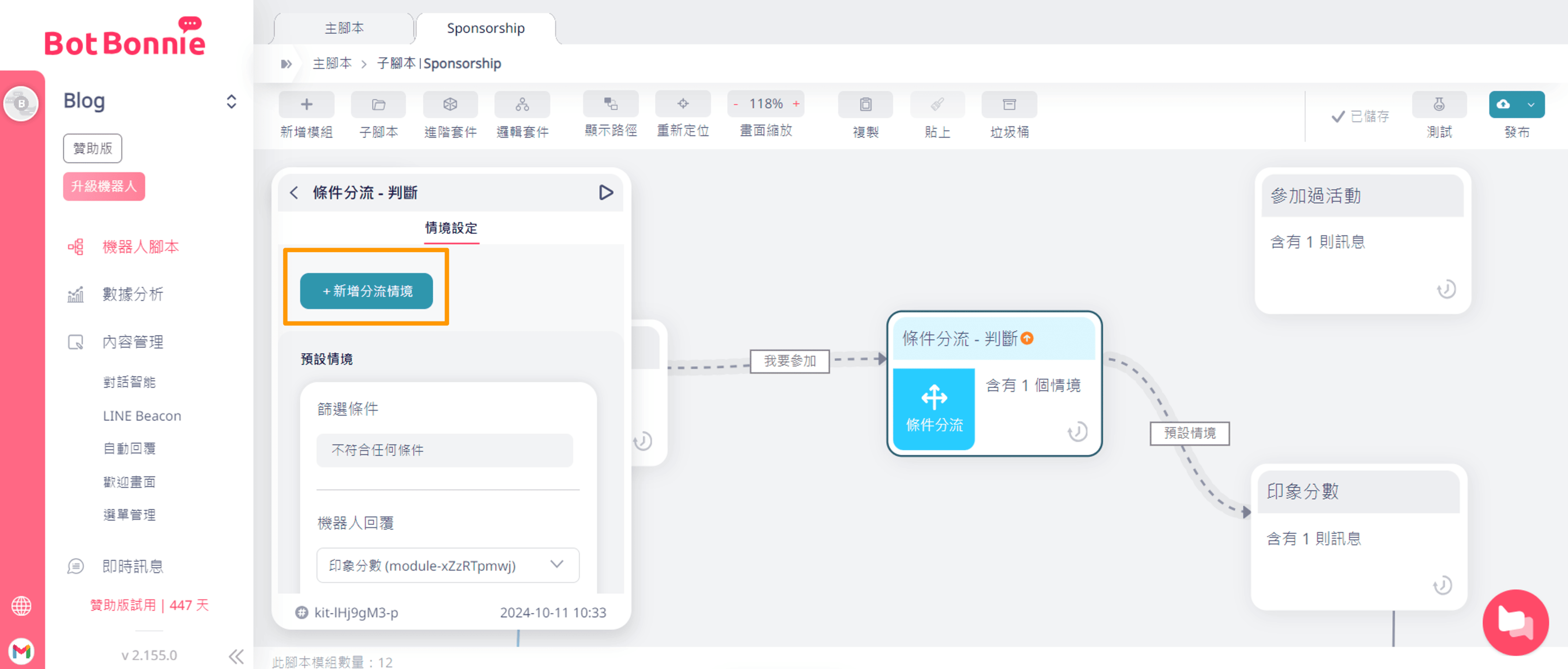Viewport: 1568px width, 669px height.
Task: Click the 測試 flask icon
Action: 1438,105
